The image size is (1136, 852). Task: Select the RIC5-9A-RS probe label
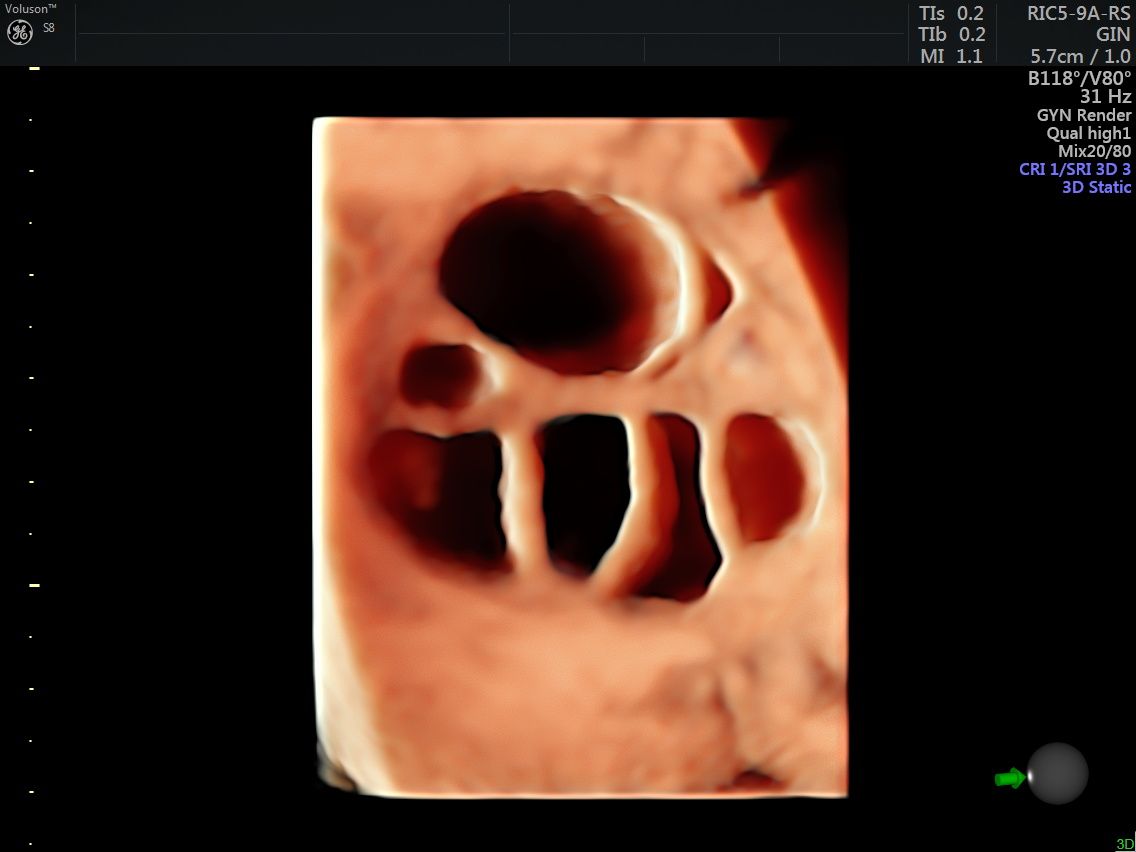click(1078, 14)
